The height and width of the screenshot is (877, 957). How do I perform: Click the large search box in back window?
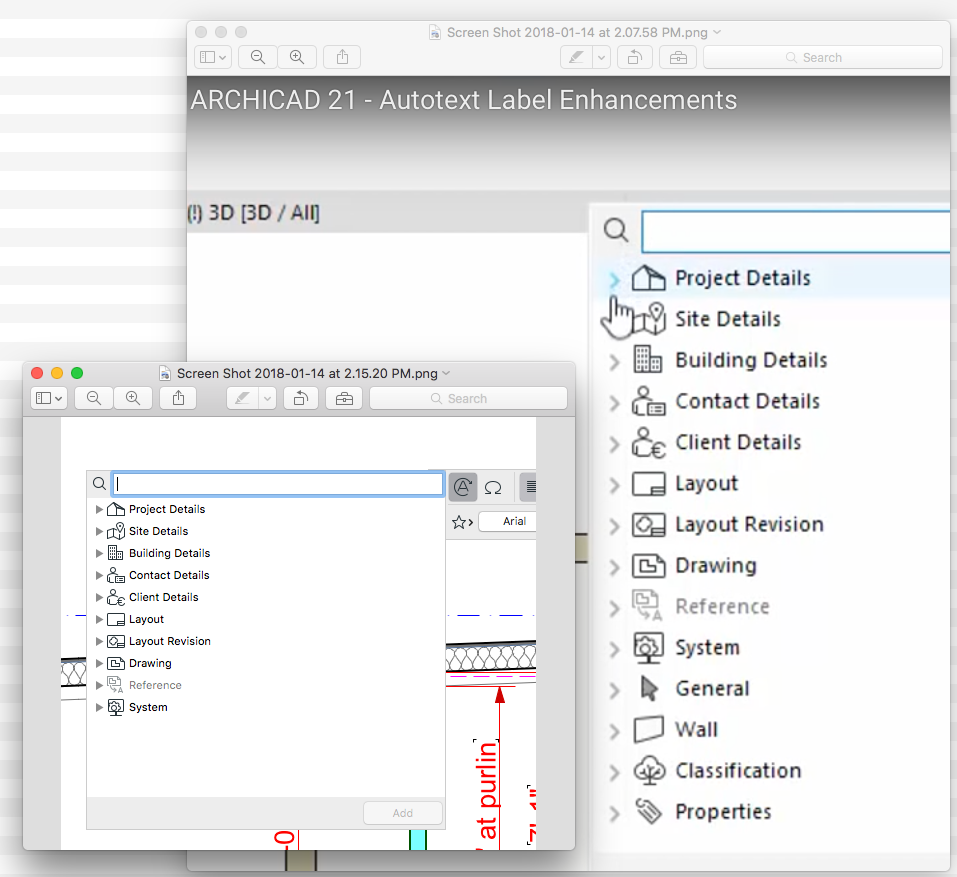click(796, 232)
